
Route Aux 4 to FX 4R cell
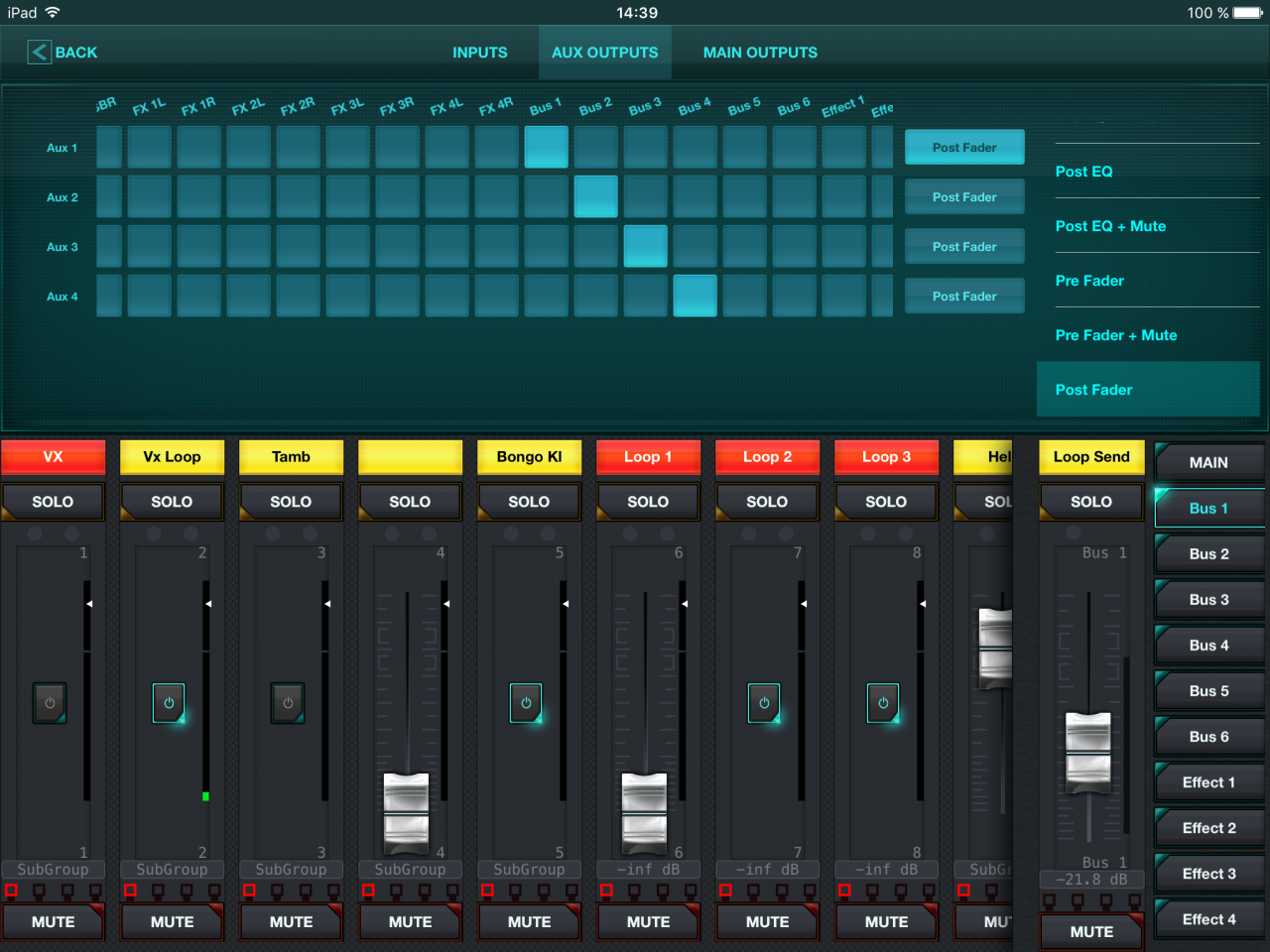pos(497,296)
